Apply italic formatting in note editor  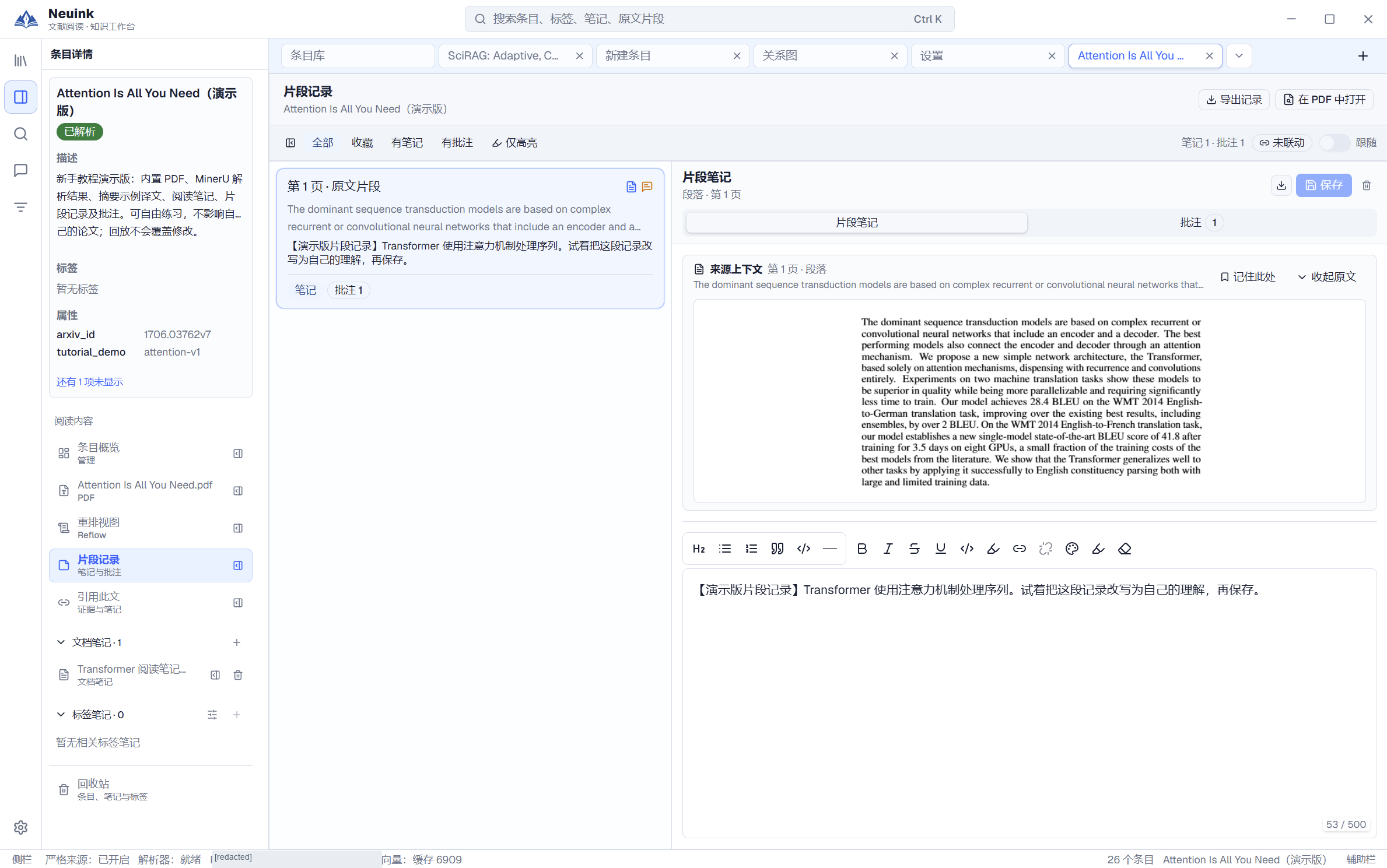pyautogui.click(x=888, y=549)
